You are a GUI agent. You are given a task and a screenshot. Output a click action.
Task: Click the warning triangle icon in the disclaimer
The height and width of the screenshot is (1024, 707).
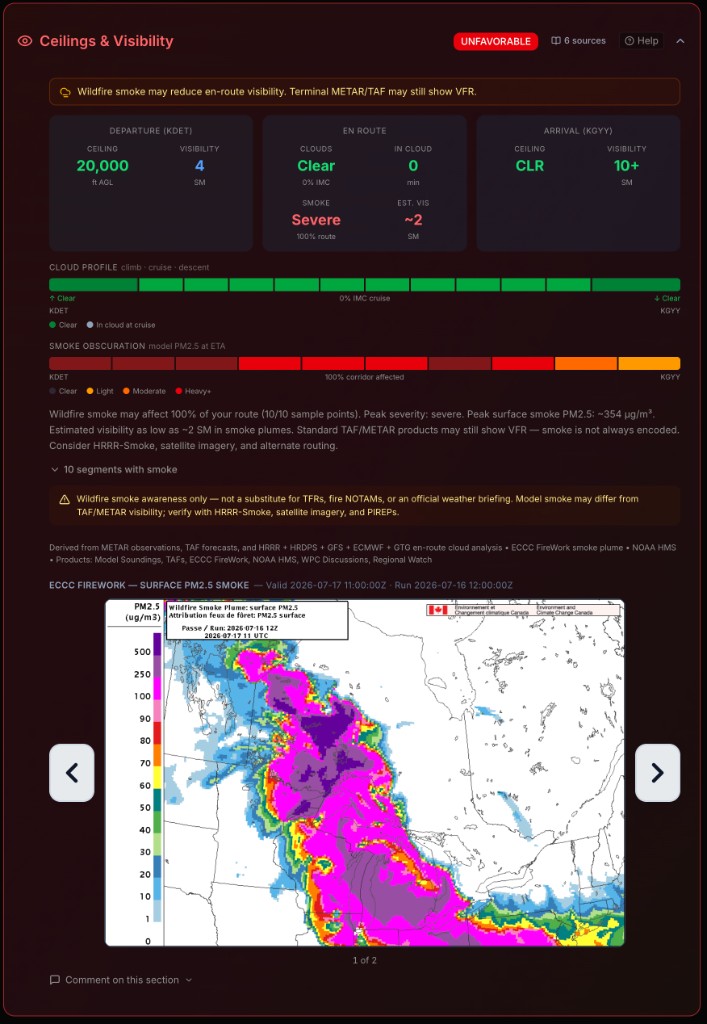pos(65,500)
